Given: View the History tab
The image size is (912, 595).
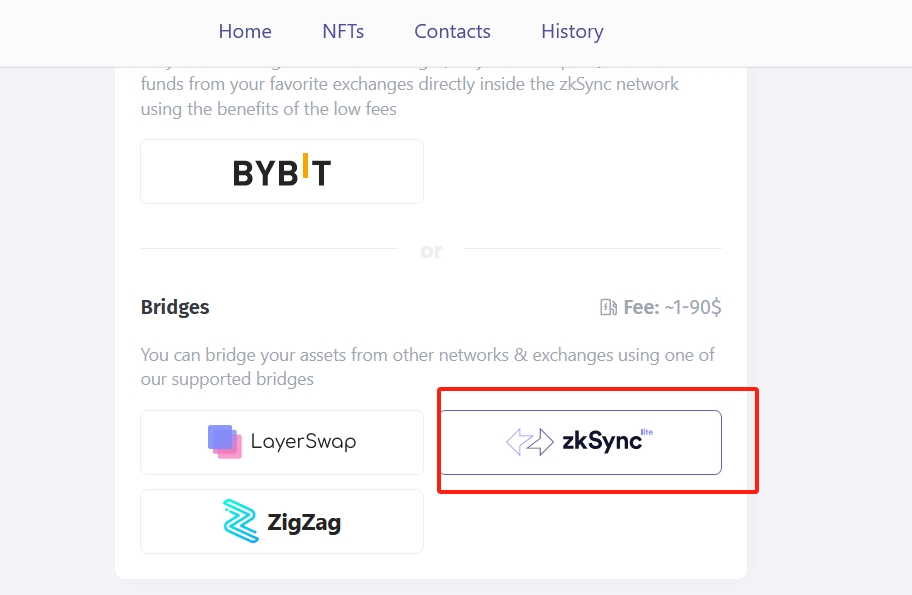Looking at the screenshot, I should click(572, 31).
